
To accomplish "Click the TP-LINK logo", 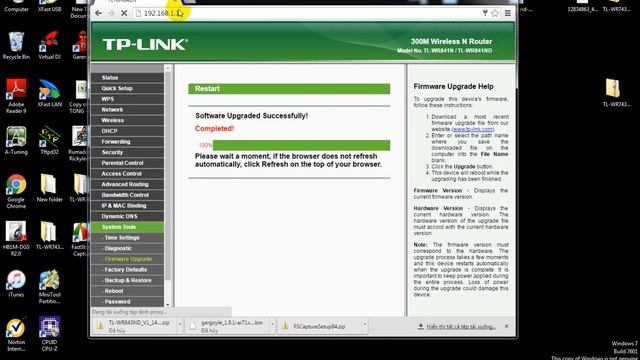I will tap(145, 44).
